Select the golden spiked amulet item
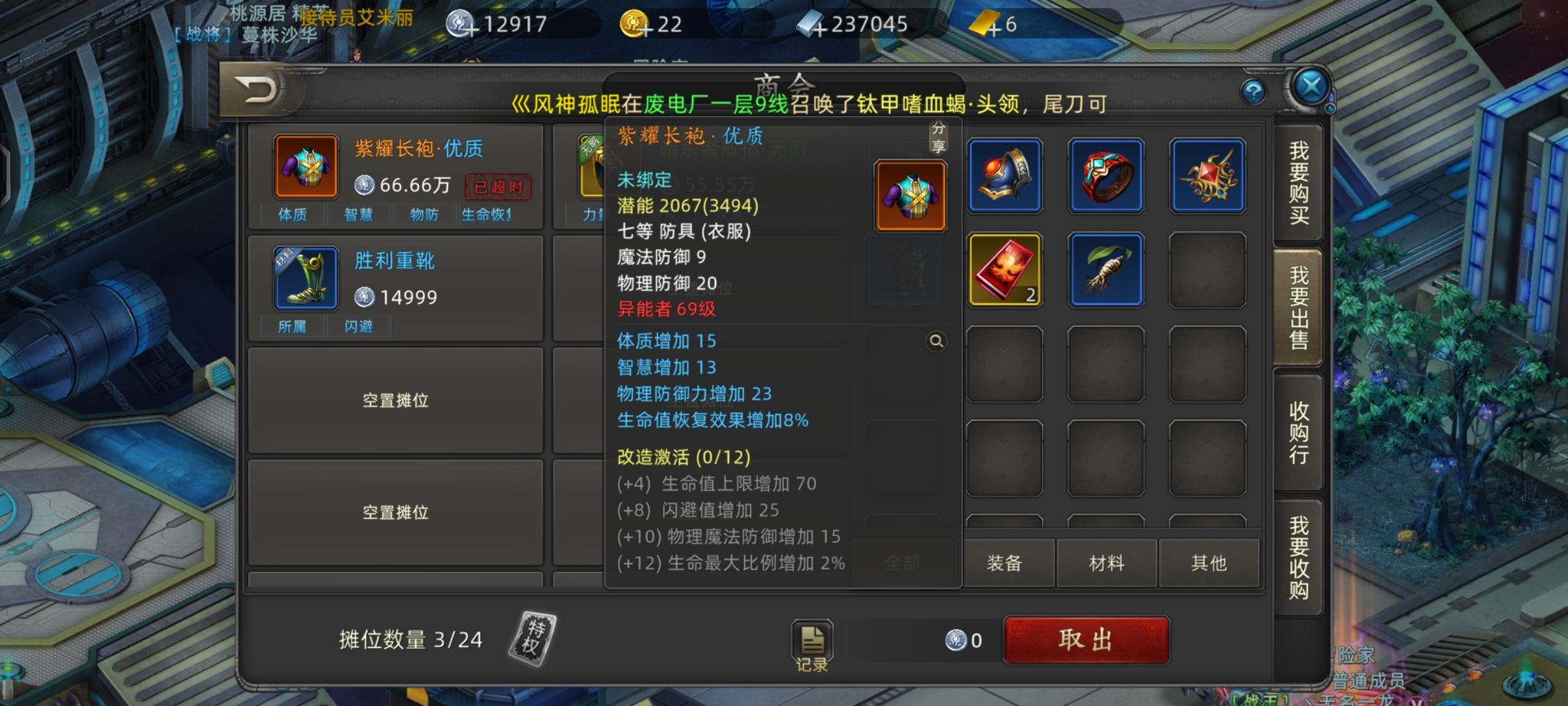The width and height of the screenshot is (1568, 706). click(x=1207, y=176)
